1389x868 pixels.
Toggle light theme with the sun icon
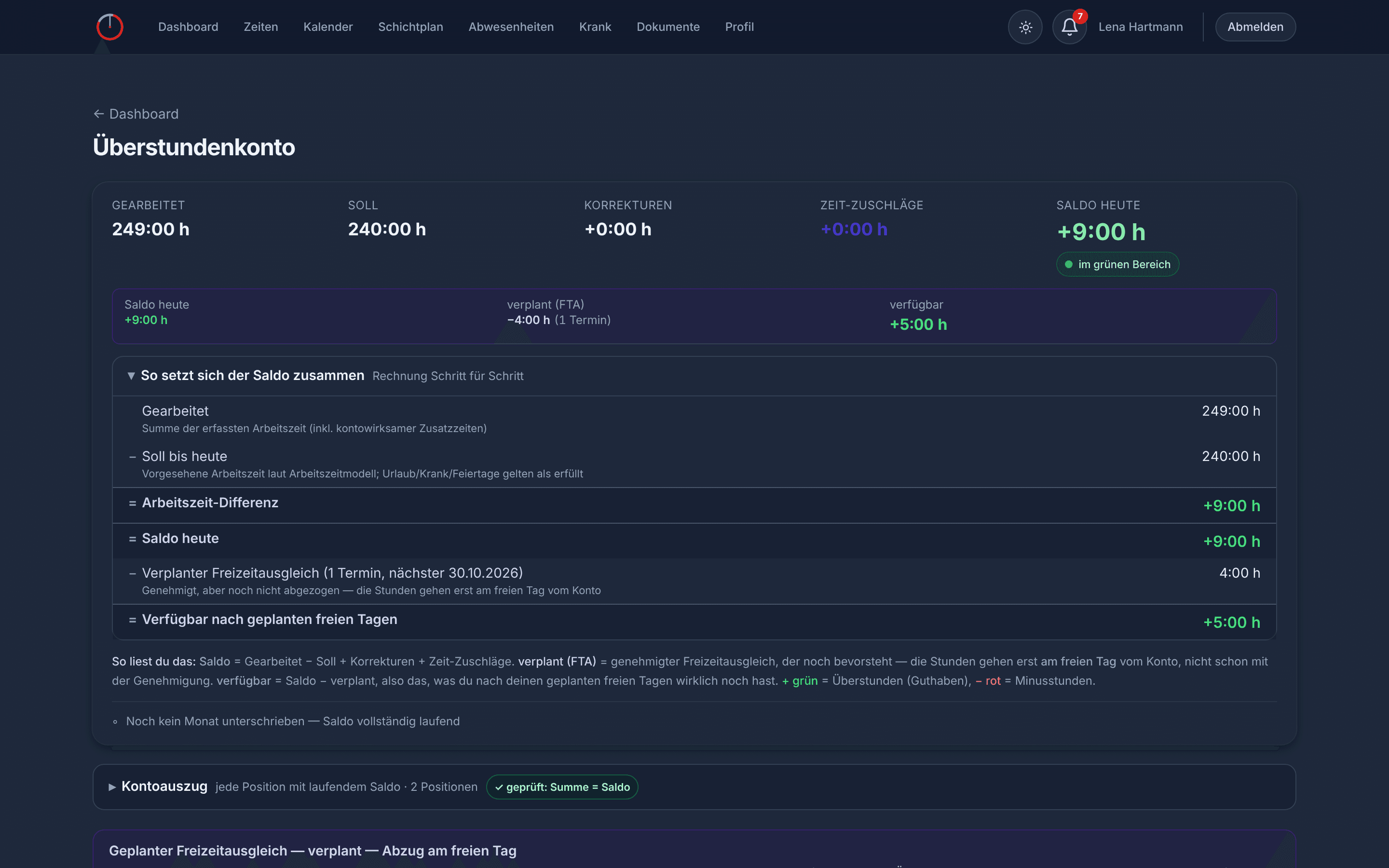click(1025, 27)
